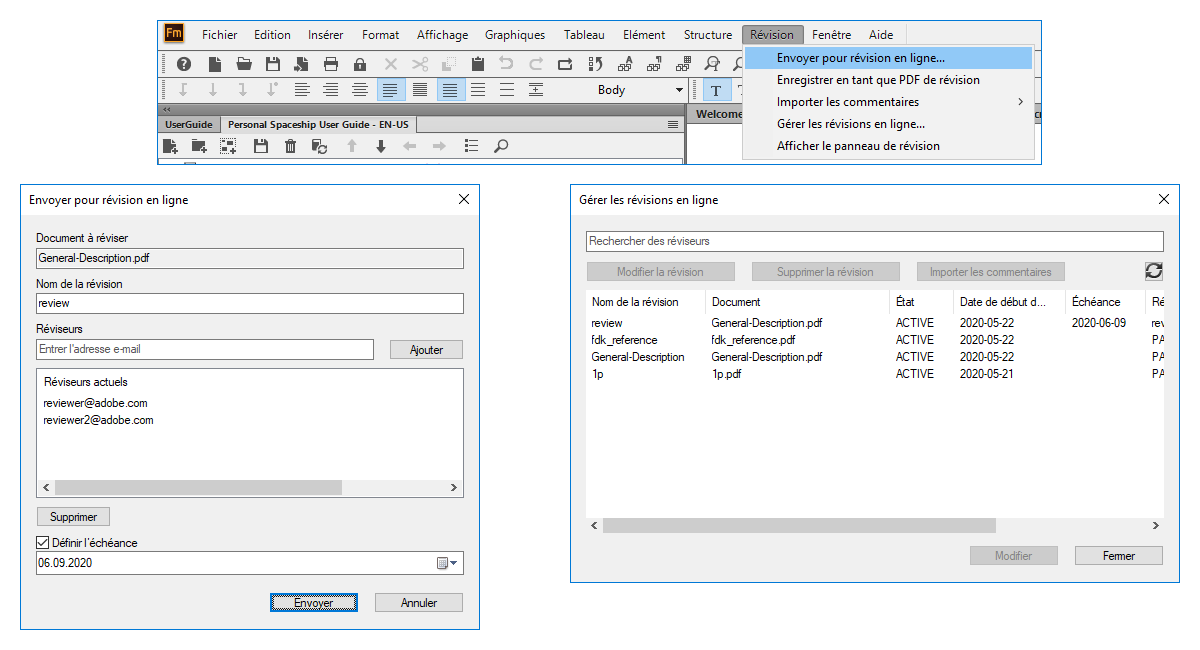The height and width of the screenshot is (650, 1200).
Task: Click the Print icon in toolbar
Action: (331, 64)
